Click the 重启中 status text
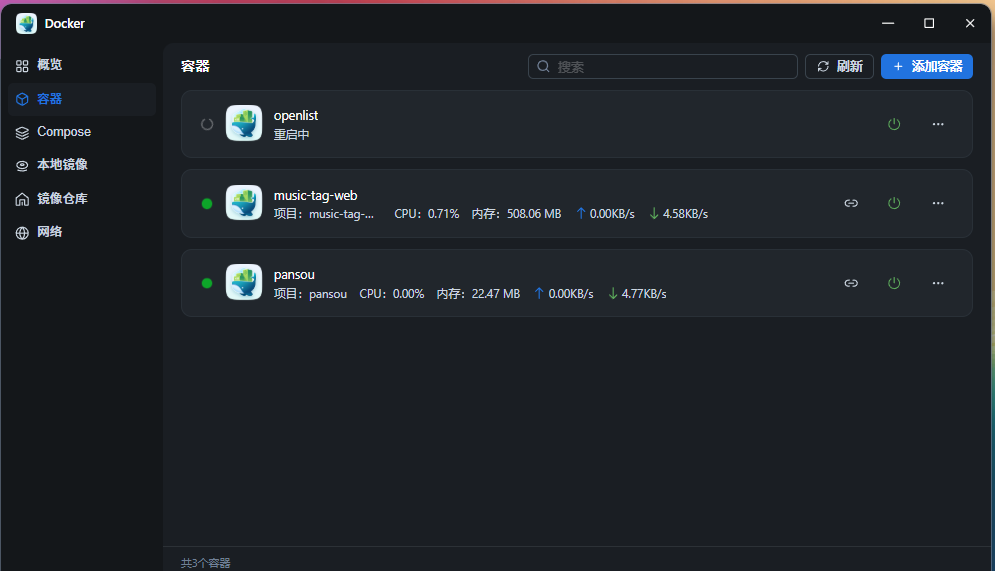Screen dimensions: 995x571 click(x=291, y=135)
